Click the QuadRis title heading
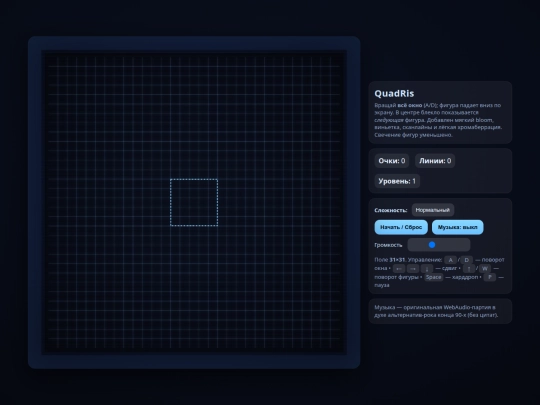Screen dimensions: 540x405 tap(394, 94)
